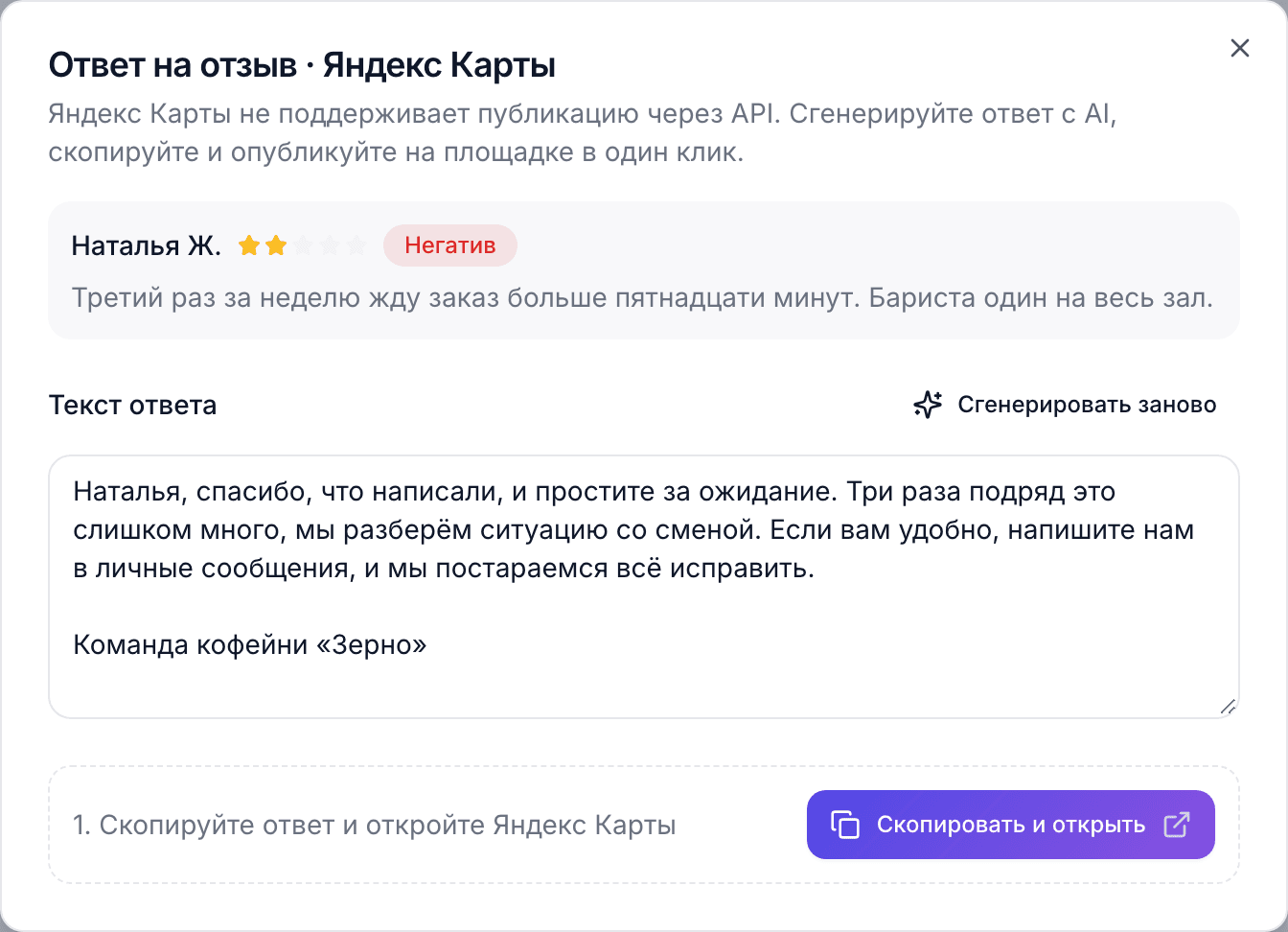Close the review reply dialog
The image size is (1288, 932).
(1239, 48)
